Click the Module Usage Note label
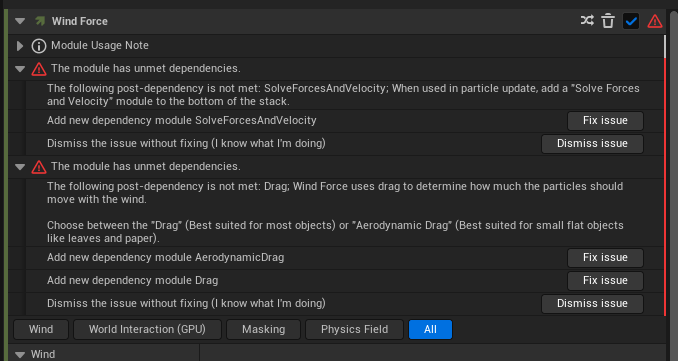 tap(100, 45)
